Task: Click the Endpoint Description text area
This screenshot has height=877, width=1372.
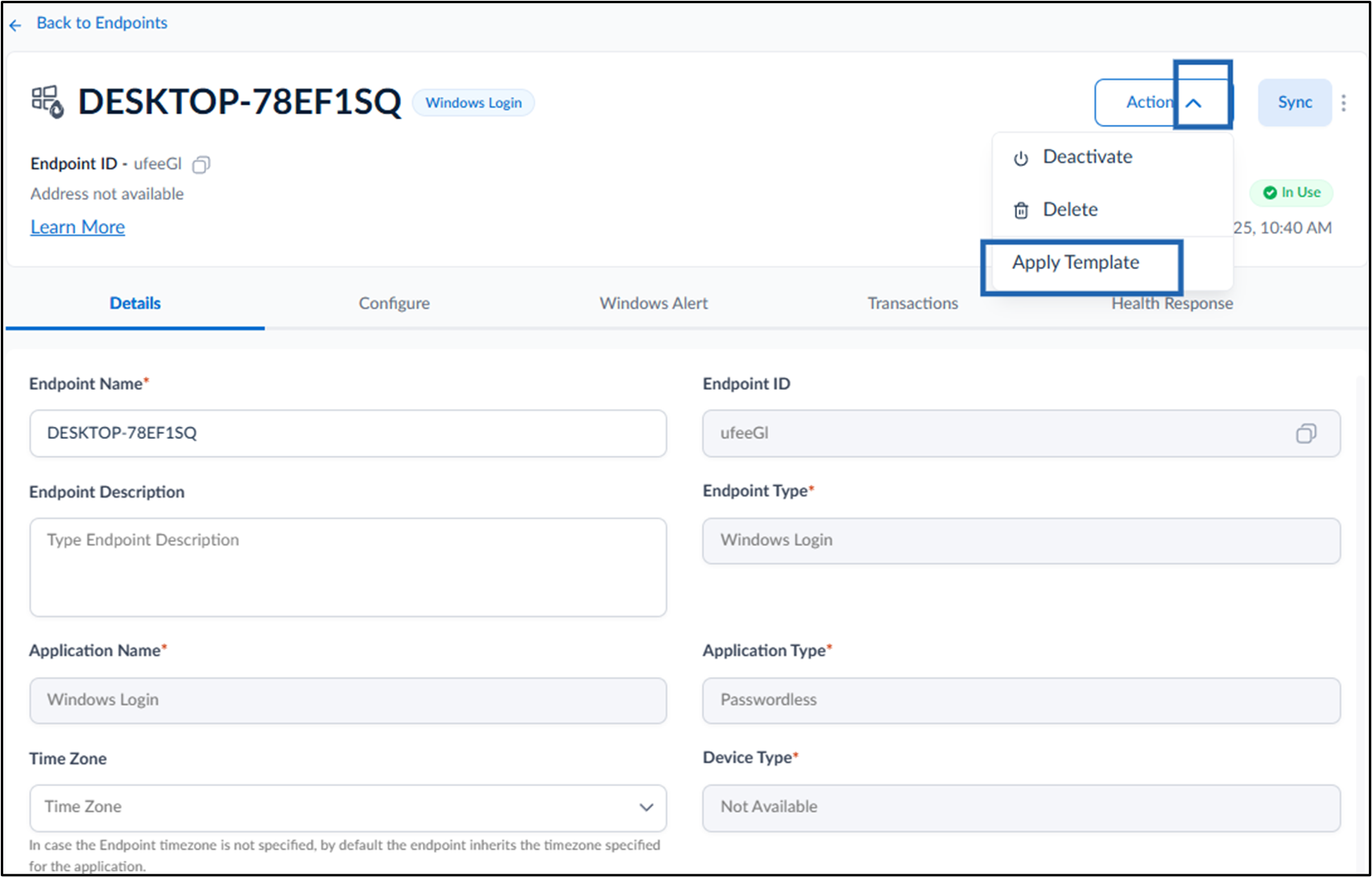Action: pos(348,568)
